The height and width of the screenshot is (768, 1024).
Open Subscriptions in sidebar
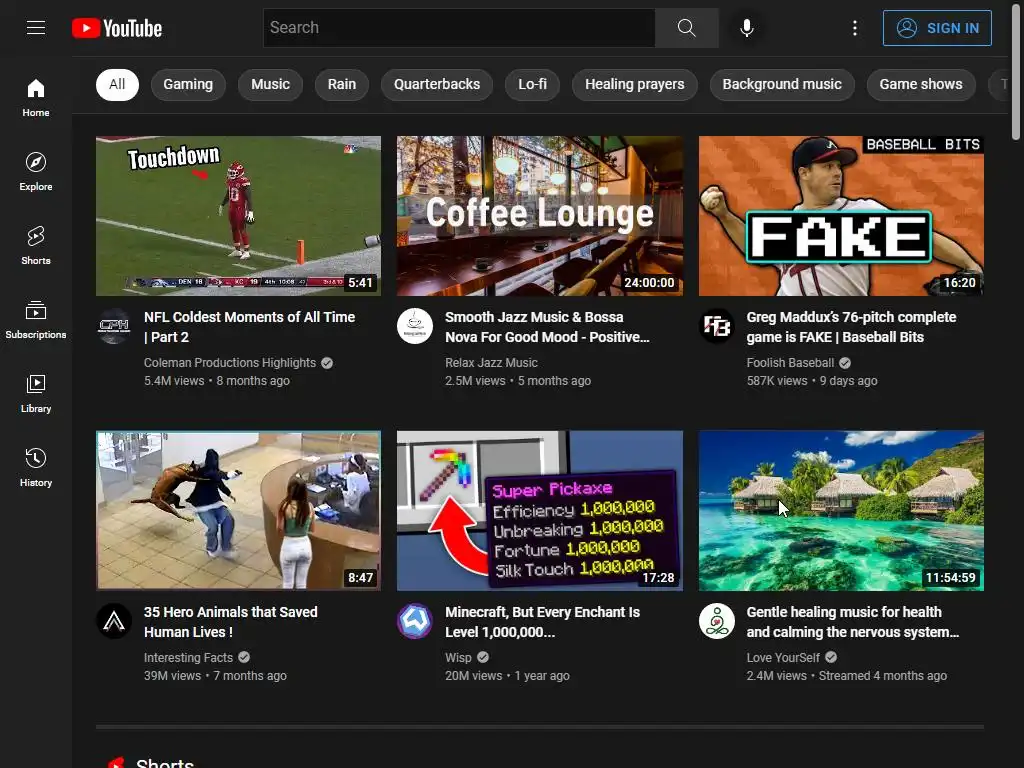coord(36,319)
